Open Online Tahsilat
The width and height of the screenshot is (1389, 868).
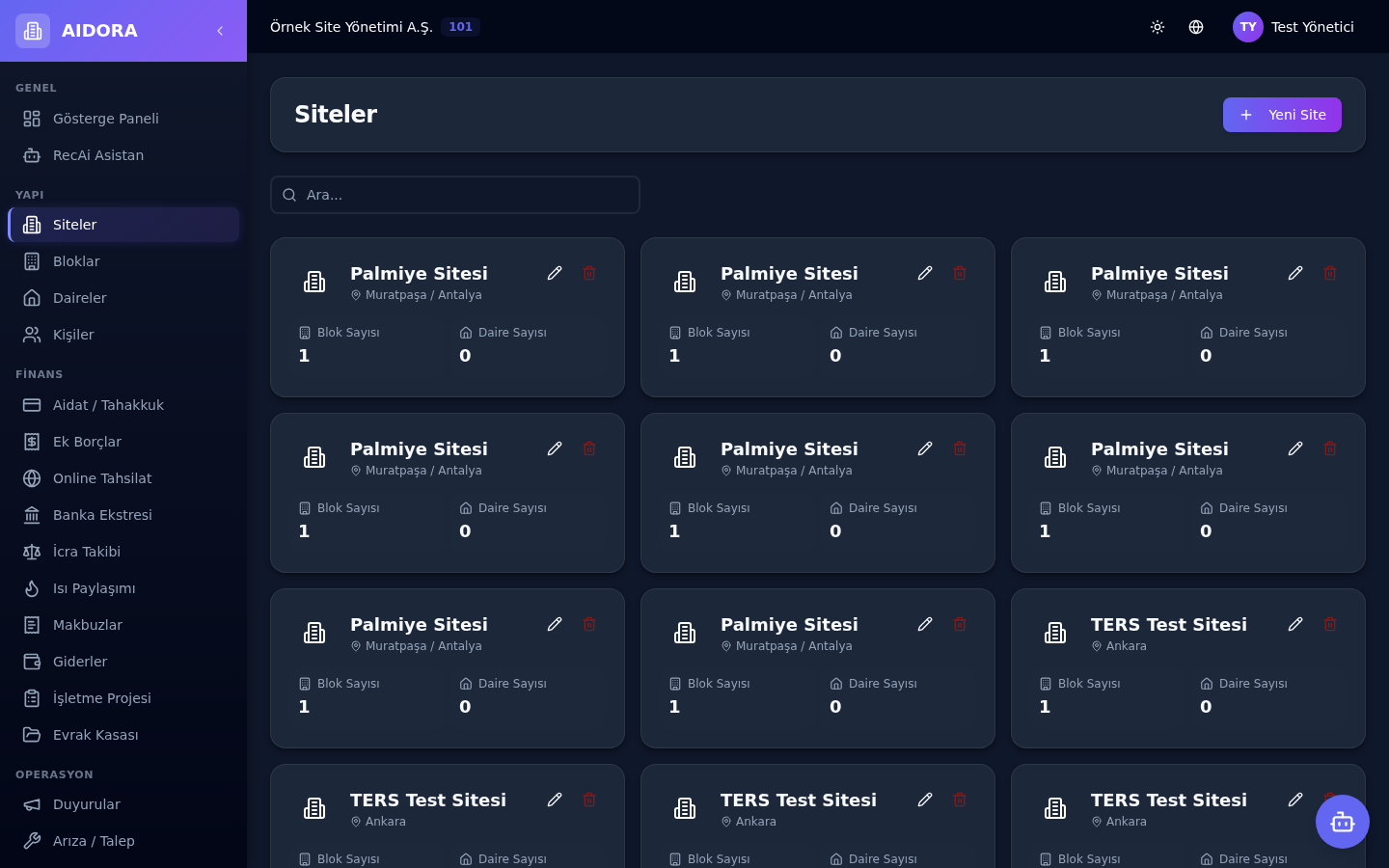[x=123, y=478]
